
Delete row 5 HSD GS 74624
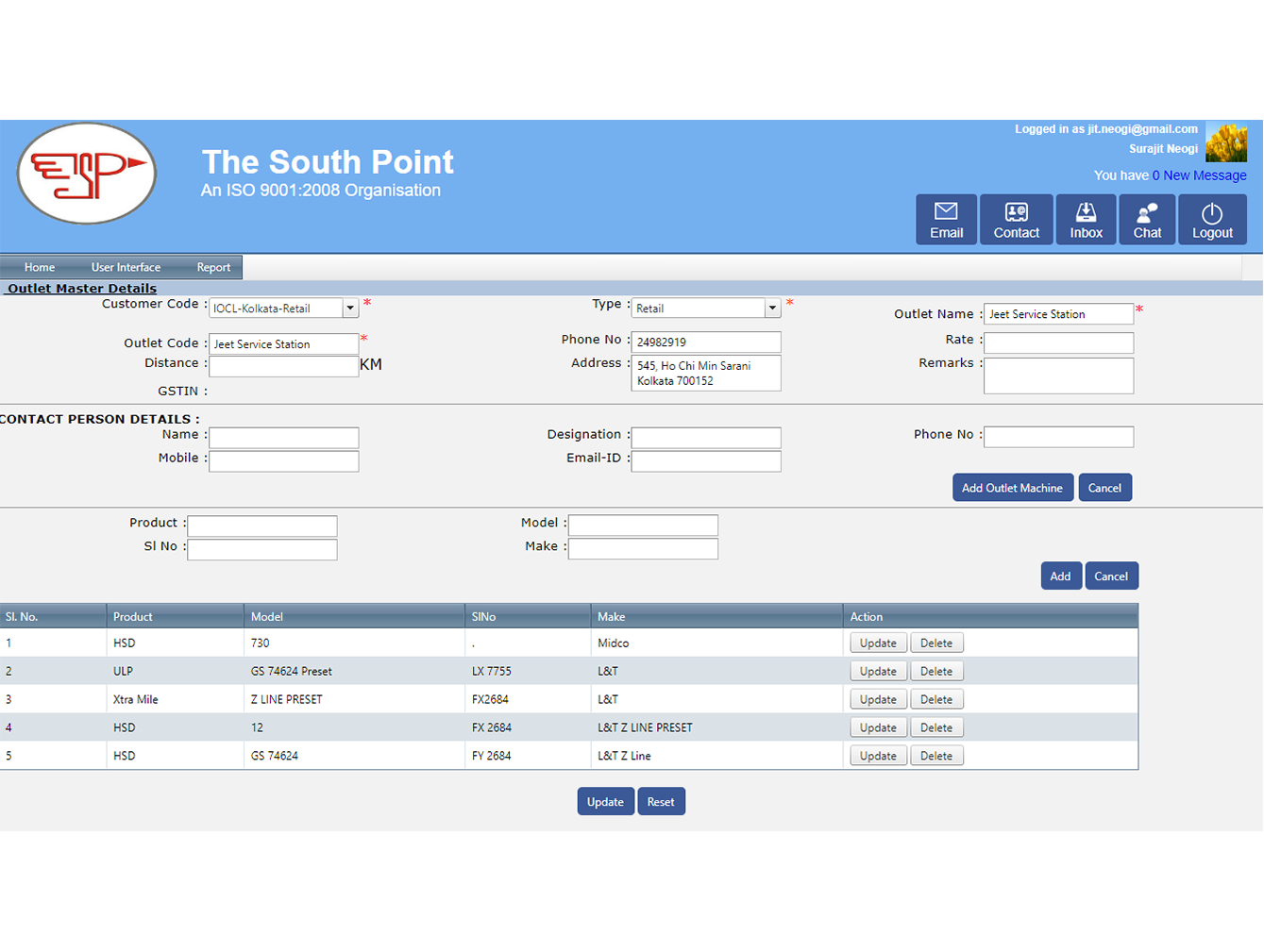[x=936, y=757]
